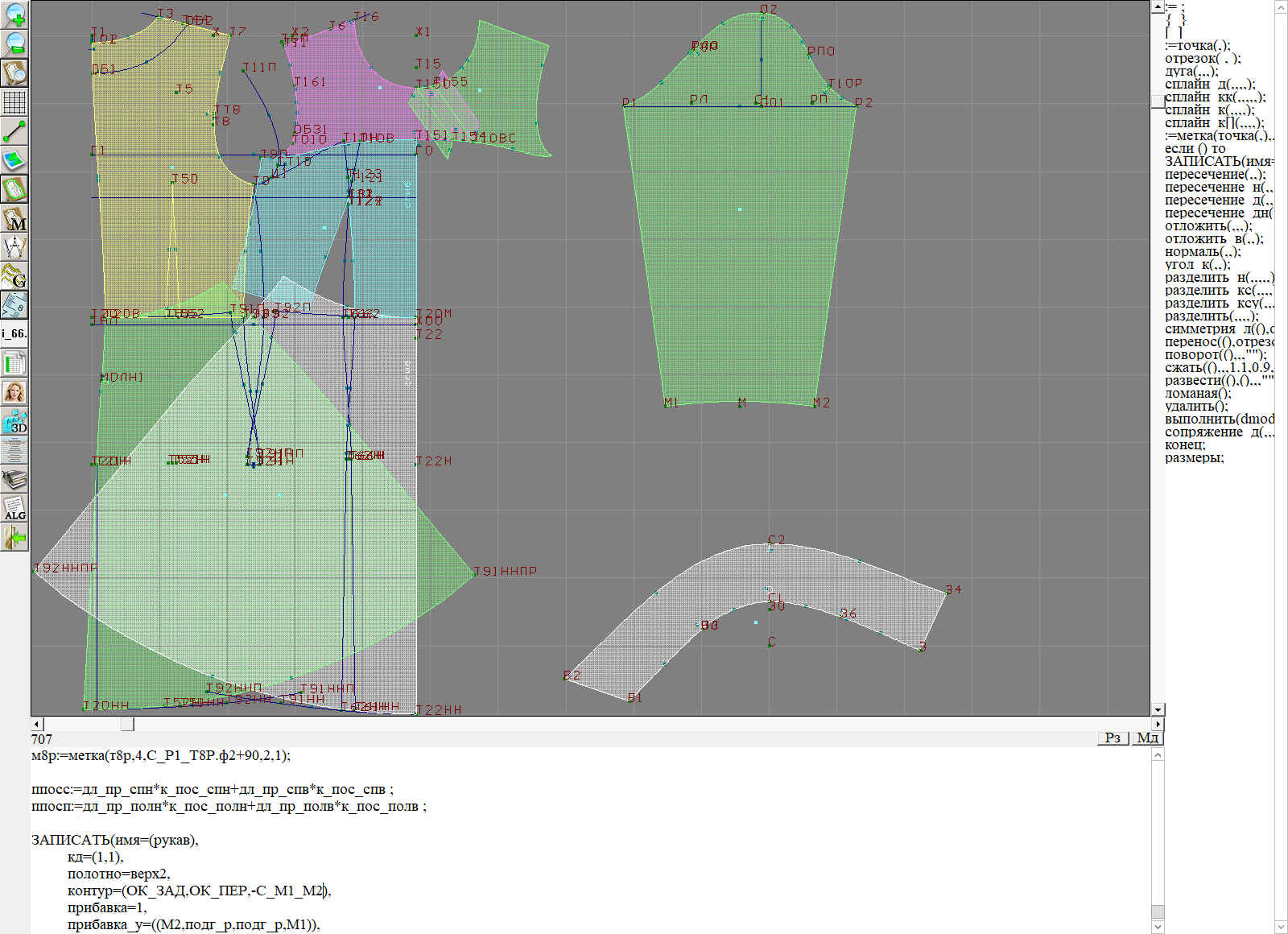
Task: Click the canvas horizontal scrollbar thumb
Action: [127, 724]
